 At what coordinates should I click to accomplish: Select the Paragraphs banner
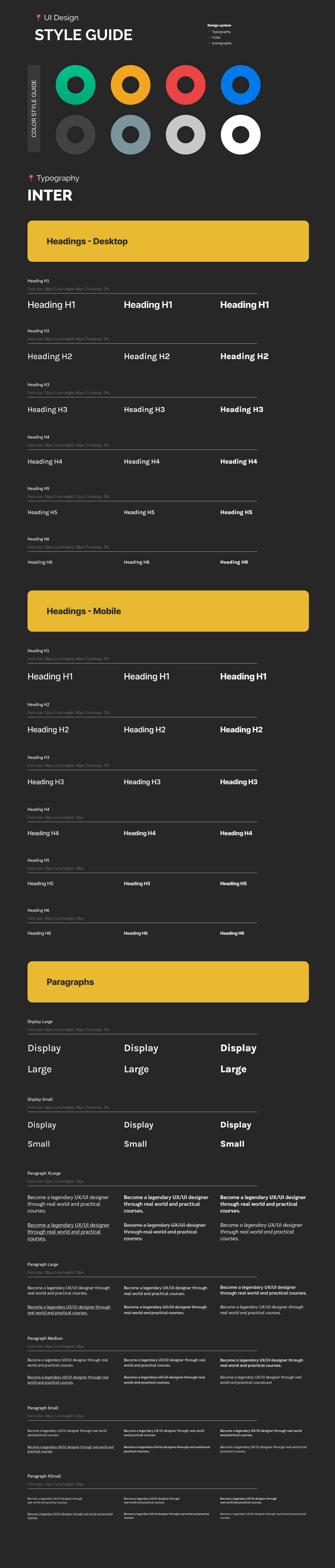[x=168, y=982]
